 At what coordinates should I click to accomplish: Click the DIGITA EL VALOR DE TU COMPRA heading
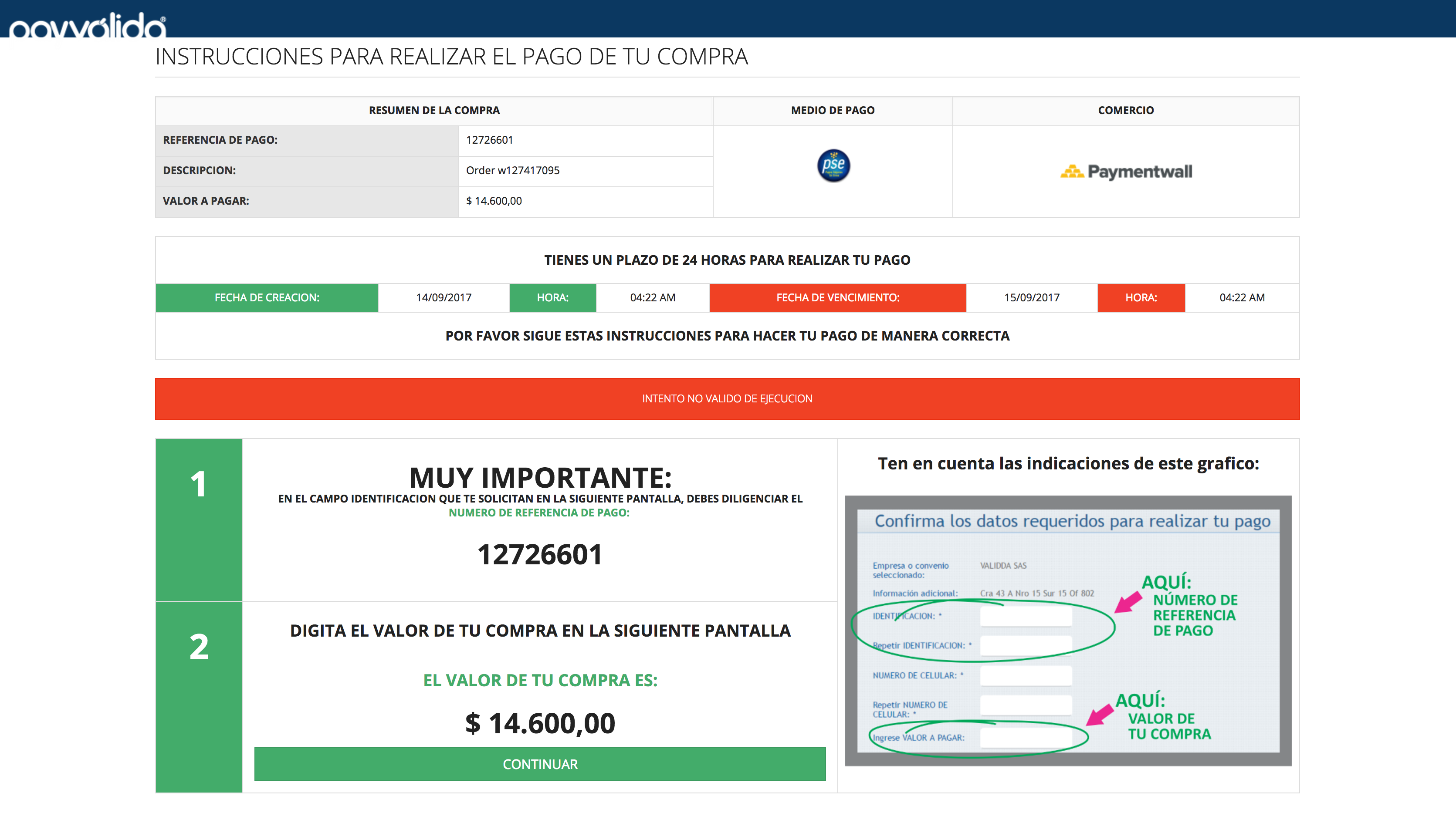(540, 631)
